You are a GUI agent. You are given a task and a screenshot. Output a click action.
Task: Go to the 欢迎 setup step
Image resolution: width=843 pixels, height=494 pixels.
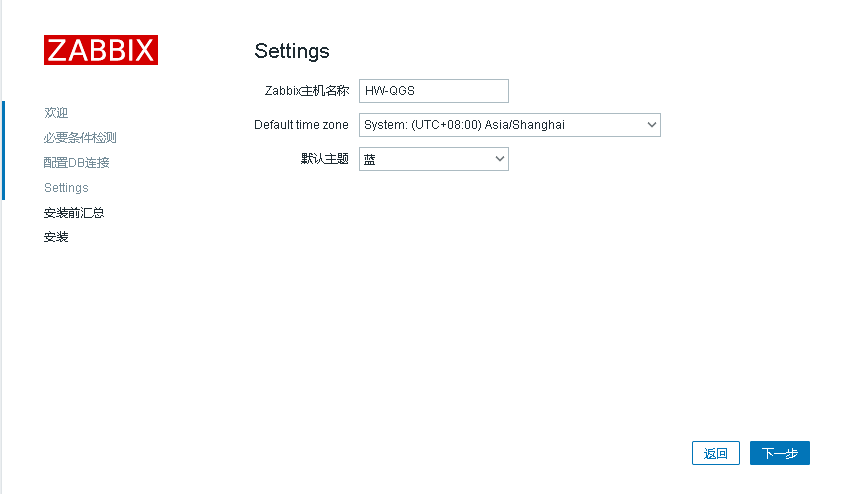pos(56,113)
